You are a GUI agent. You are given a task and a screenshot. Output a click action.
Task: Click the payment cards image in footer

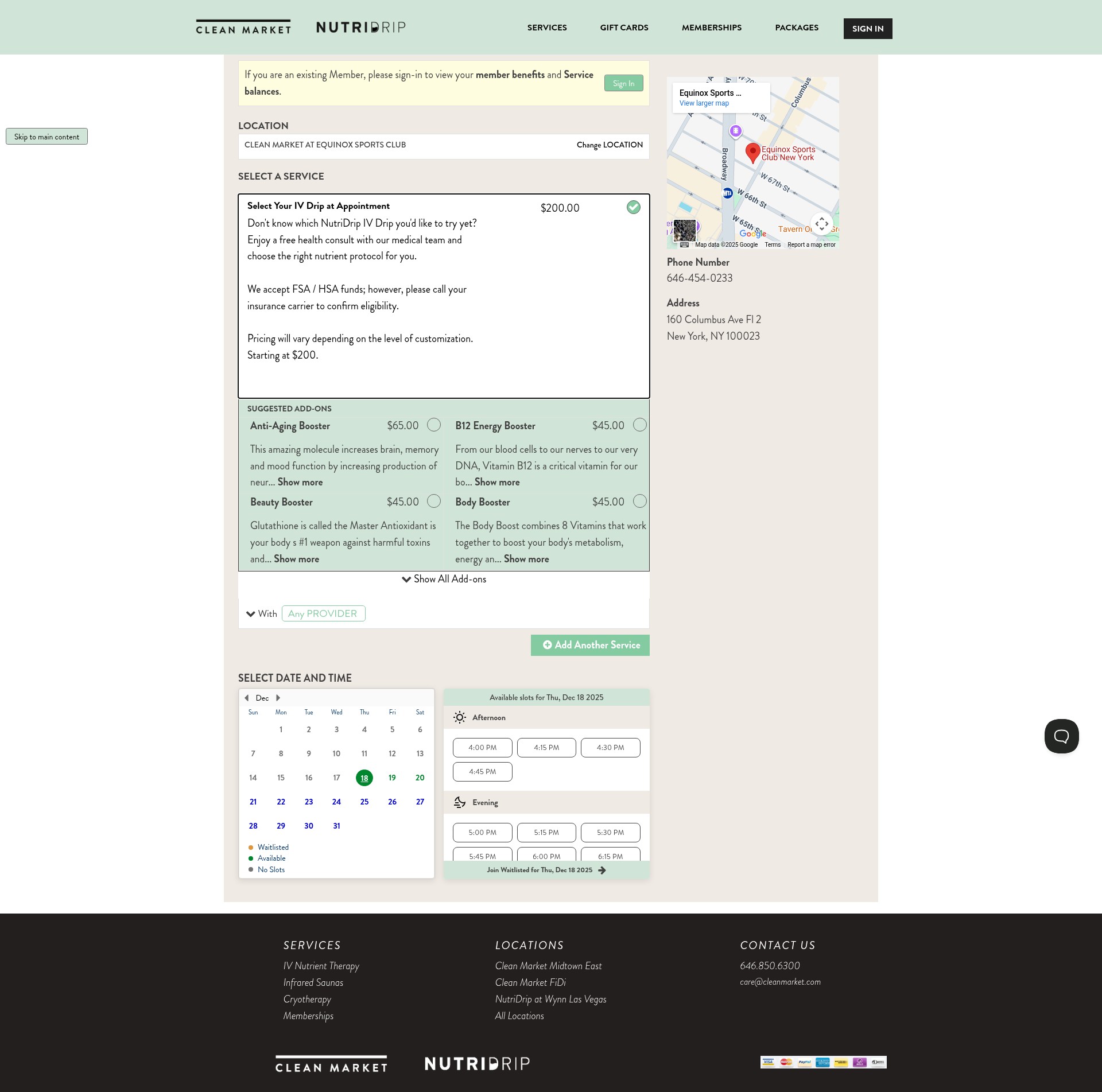[823, 1062]
